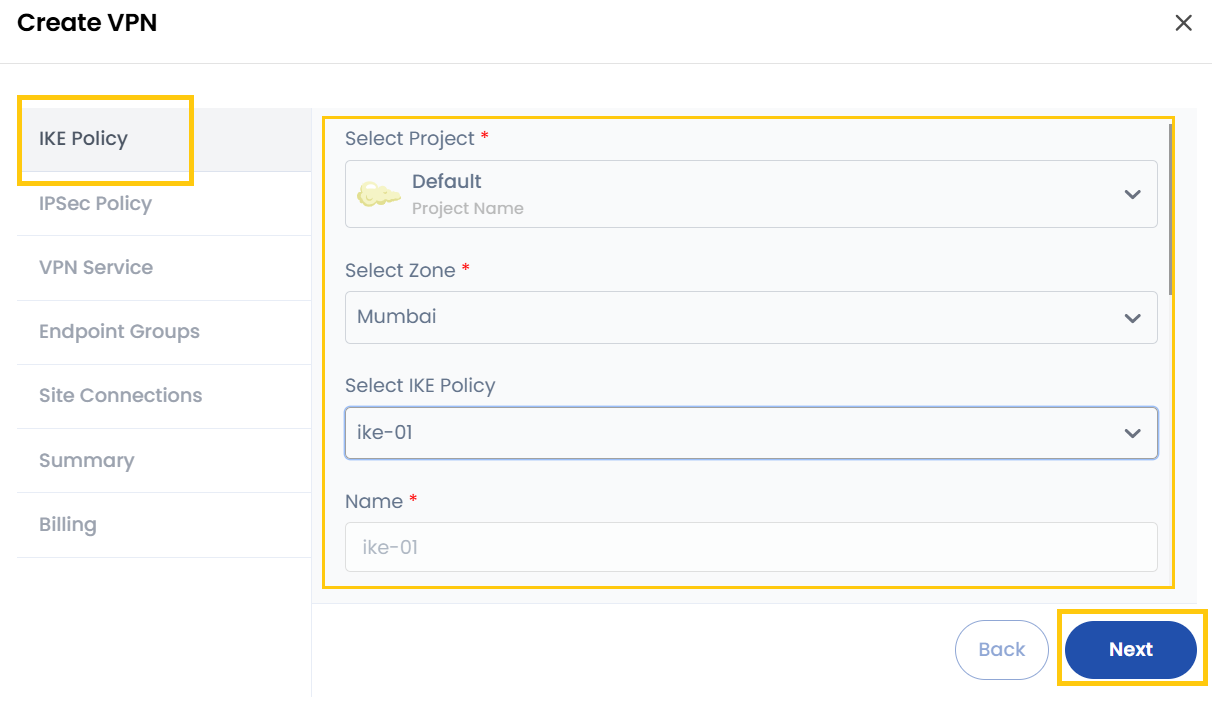The height and width of the screenshot is (722, 1212).
Task: Click the yellow cloud project icon
Action: pos(379,194)
